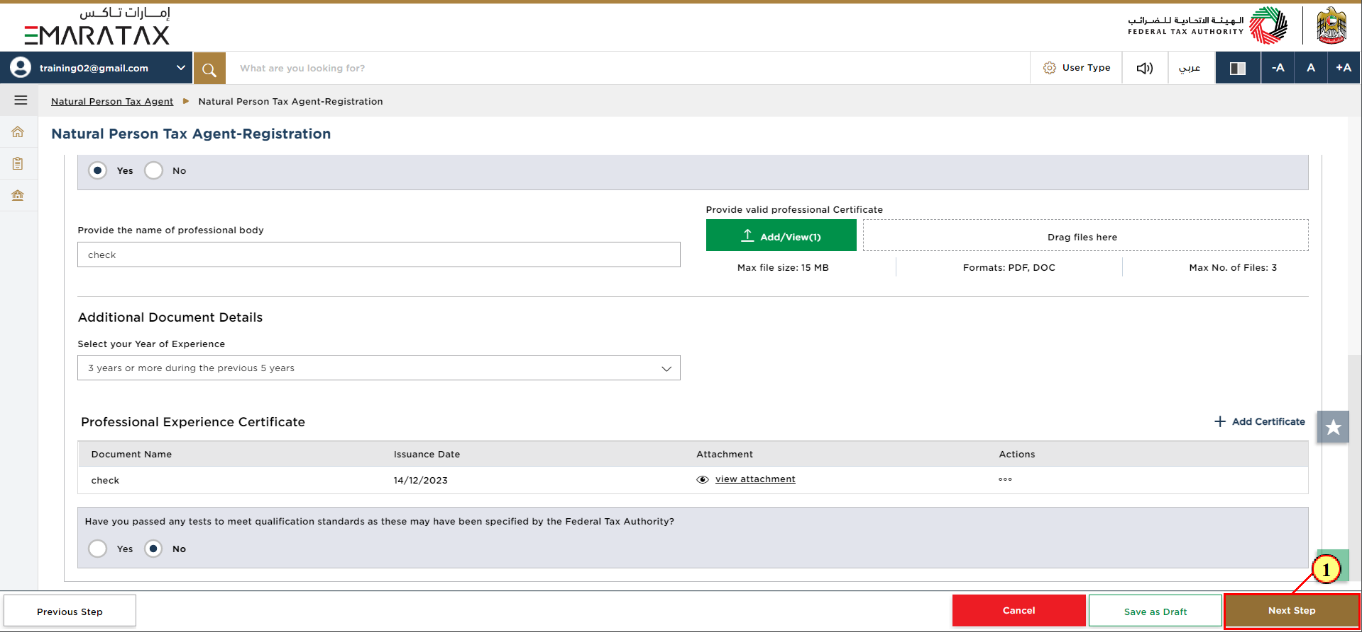This screenshot has height=637, width=1366.
Task: Click the Cancel button
Action: pos(1019,611)
